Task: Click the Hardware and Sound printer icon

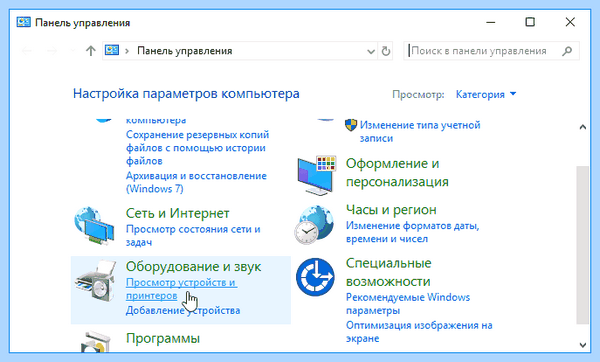Action: tap(95, 281)
